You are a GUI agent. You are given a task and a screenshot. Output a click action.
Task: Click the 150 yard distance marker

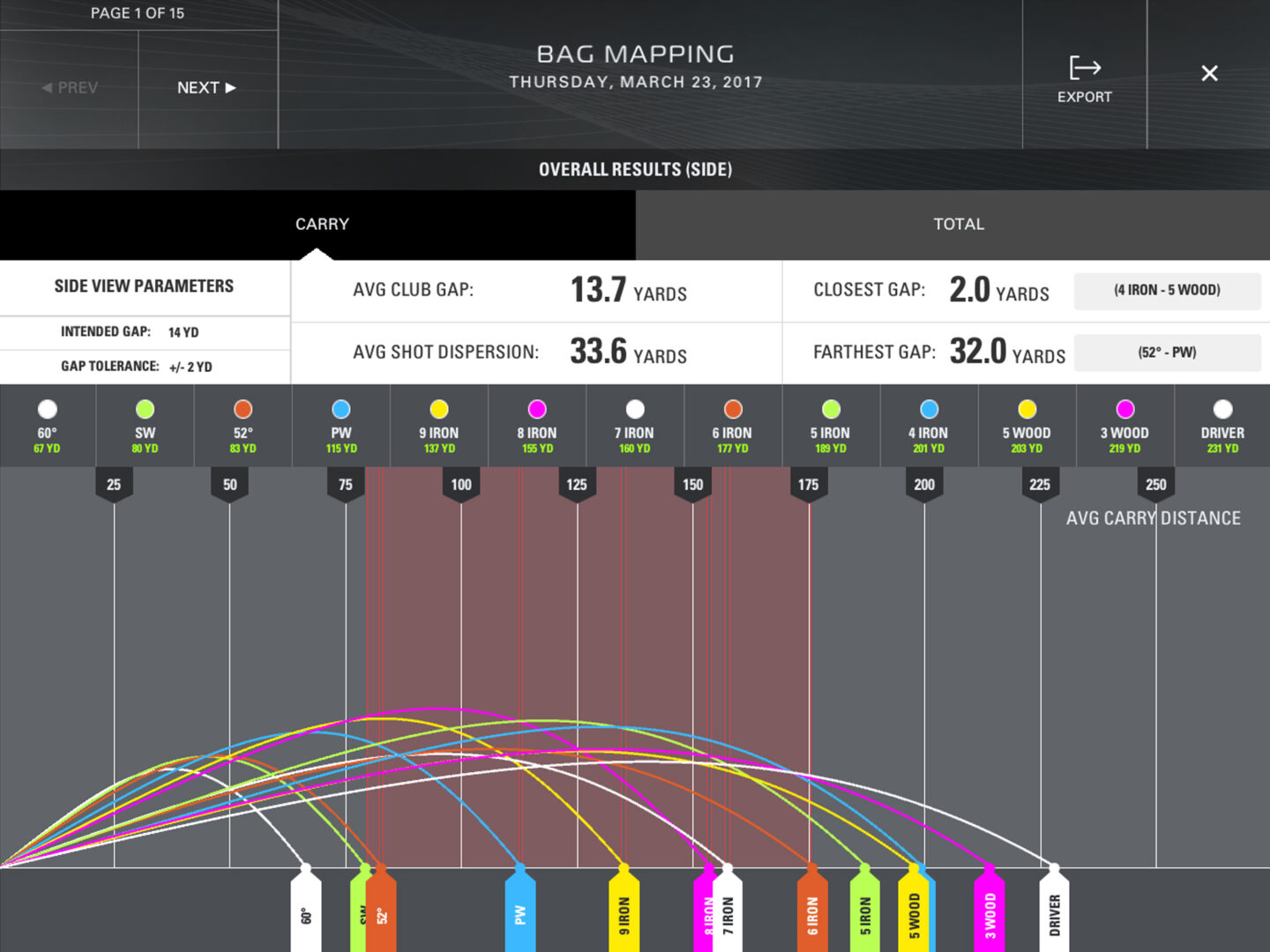pyautogui.click(x=693, y=485)
